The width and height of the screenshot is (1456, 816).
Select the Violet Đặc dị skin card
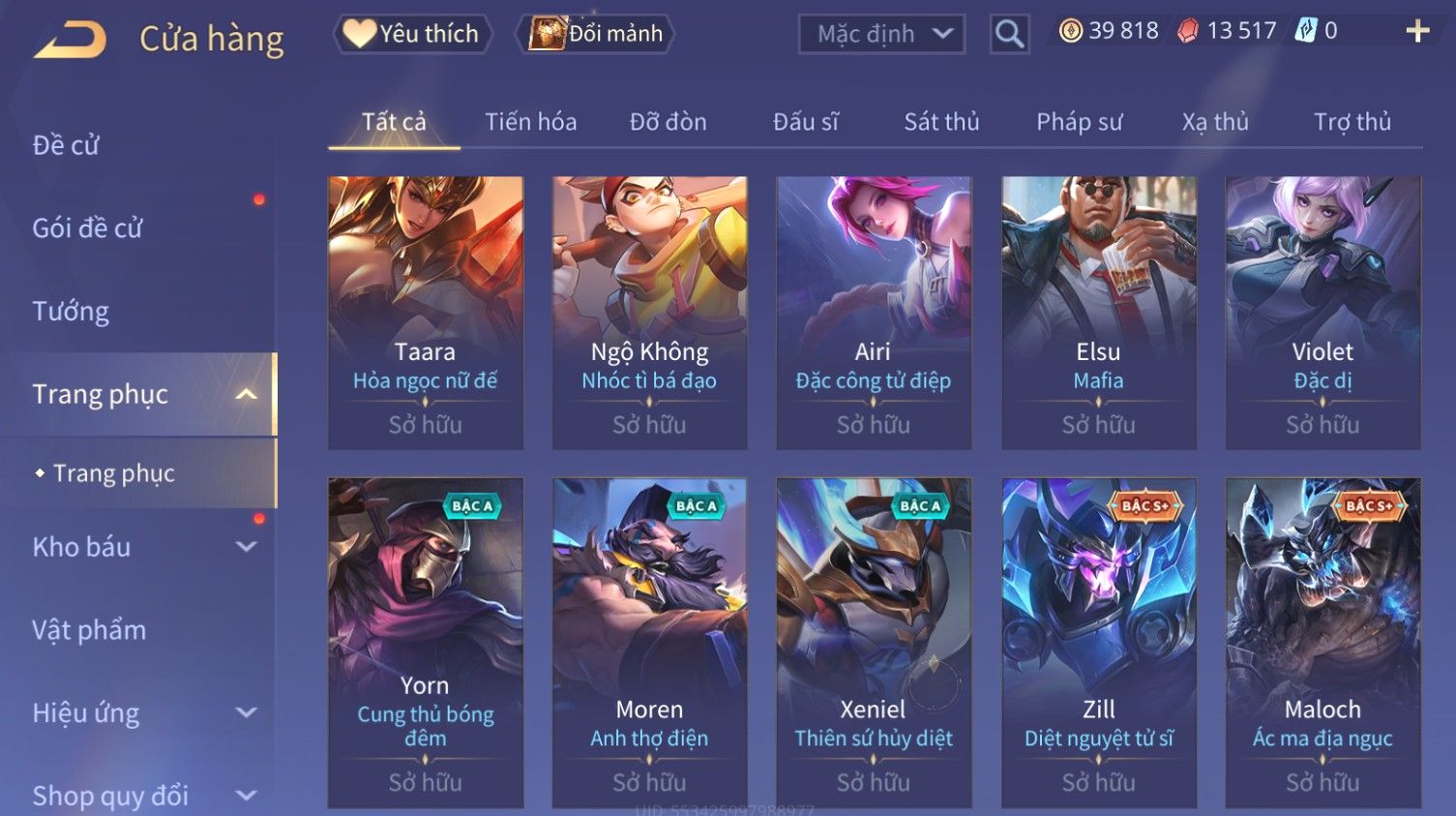coord(1322,313)
